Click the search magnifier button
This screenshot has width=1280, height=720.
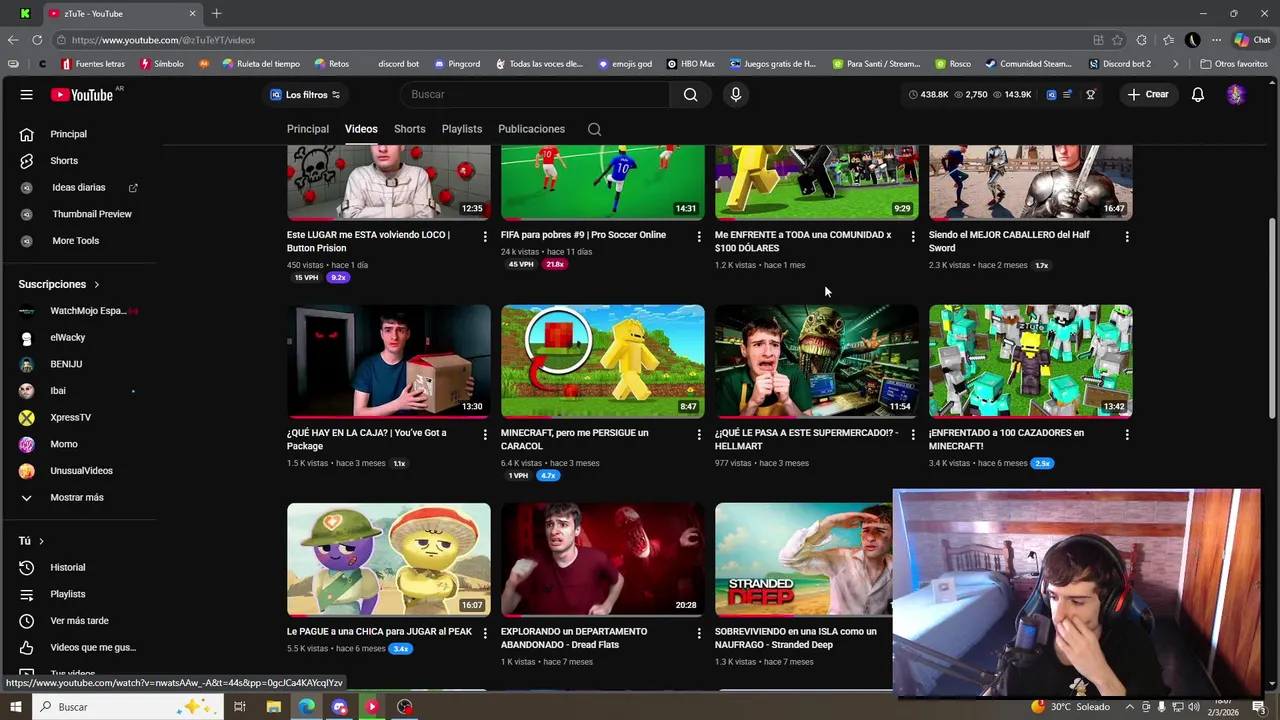[690, 94]
